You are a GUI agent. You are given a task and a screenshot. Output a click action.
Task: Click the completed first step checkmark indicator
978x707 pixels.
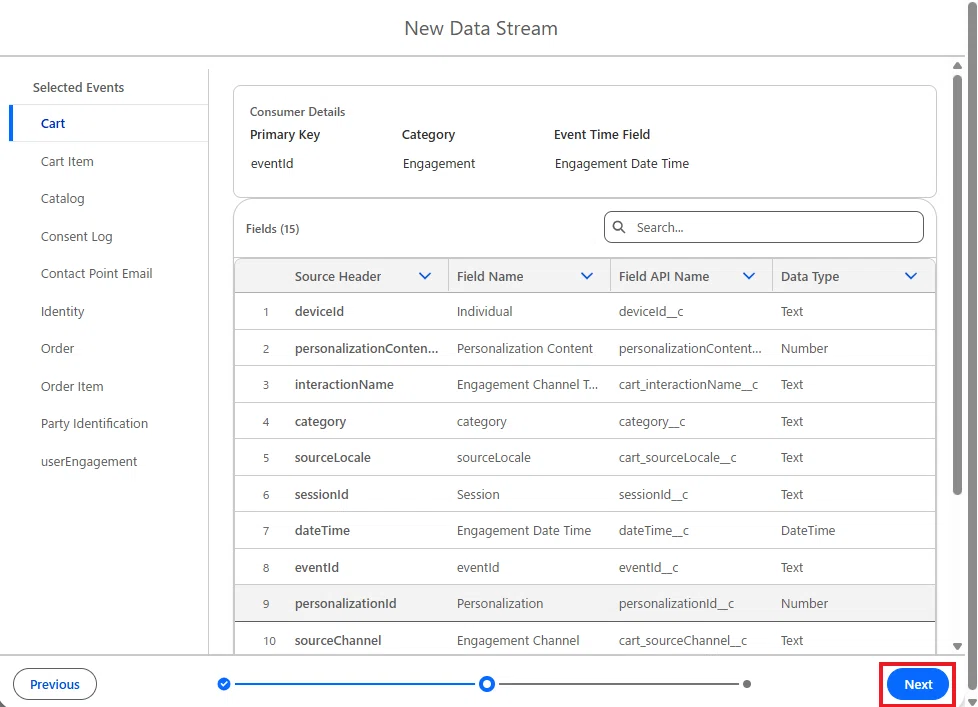224,684
